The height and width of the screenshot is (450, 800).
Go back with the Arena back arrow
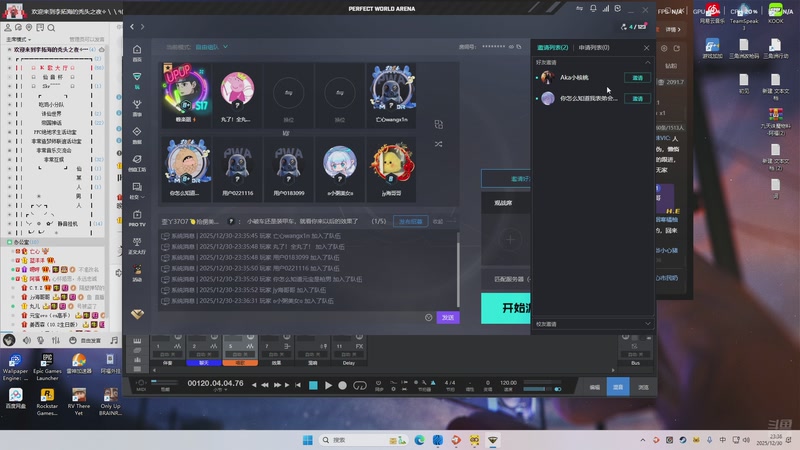coord(132,27)
